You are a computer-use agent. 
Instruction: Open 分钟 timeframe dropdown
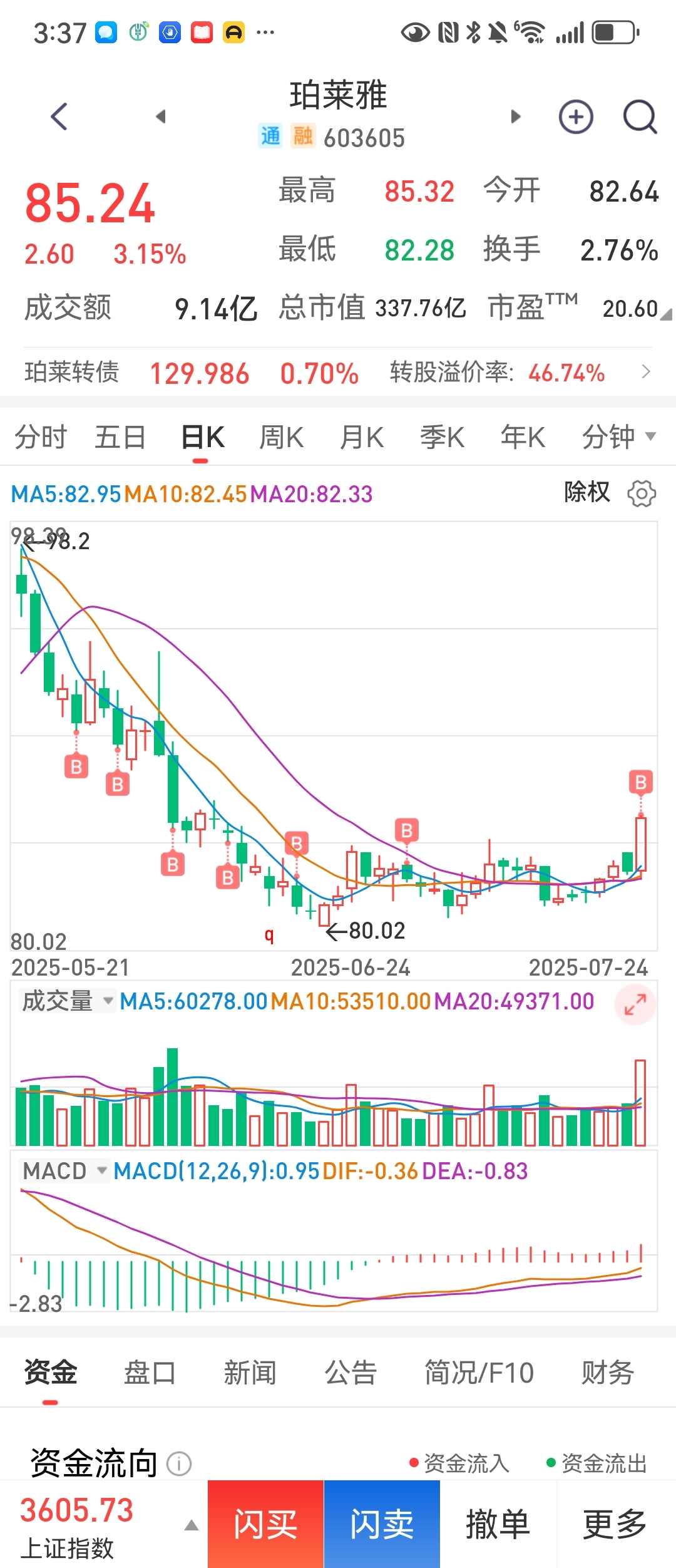coord(618,436)
